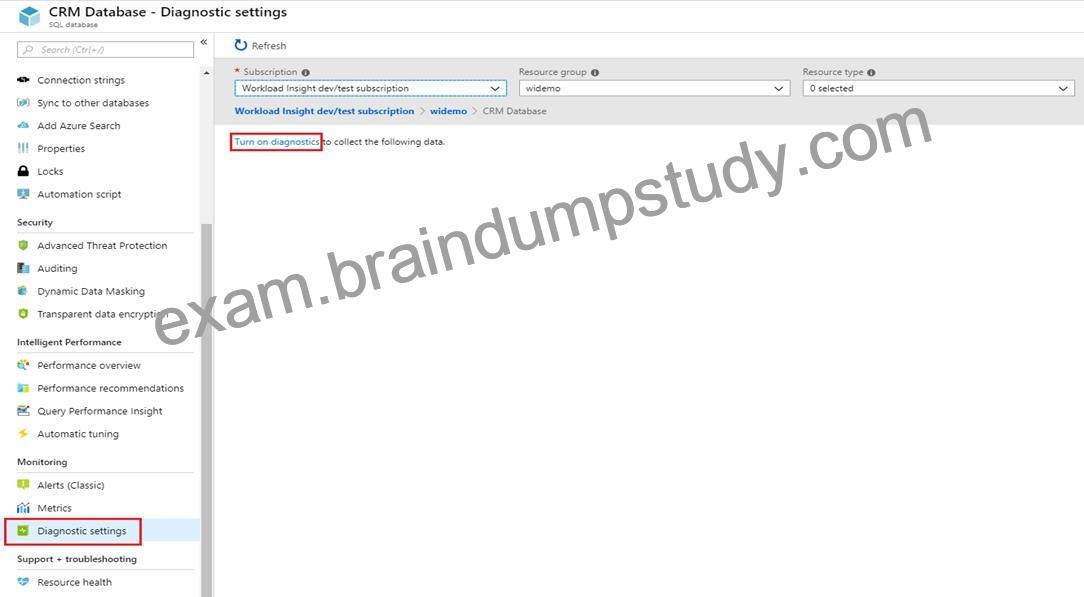The image size is (1084, 597).
Task: Click the Metrics chart icon
Action: (x=23, y=508)
